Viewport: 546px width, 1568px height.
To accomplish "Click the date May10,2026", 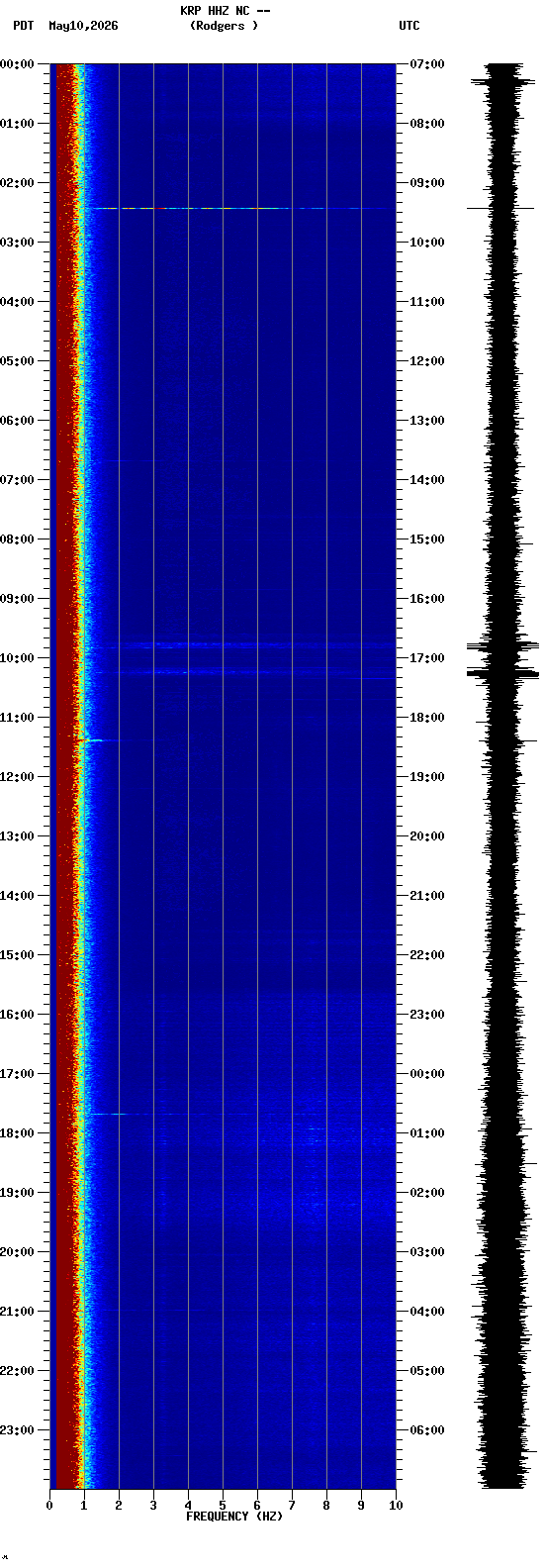I will coord(83,26).
